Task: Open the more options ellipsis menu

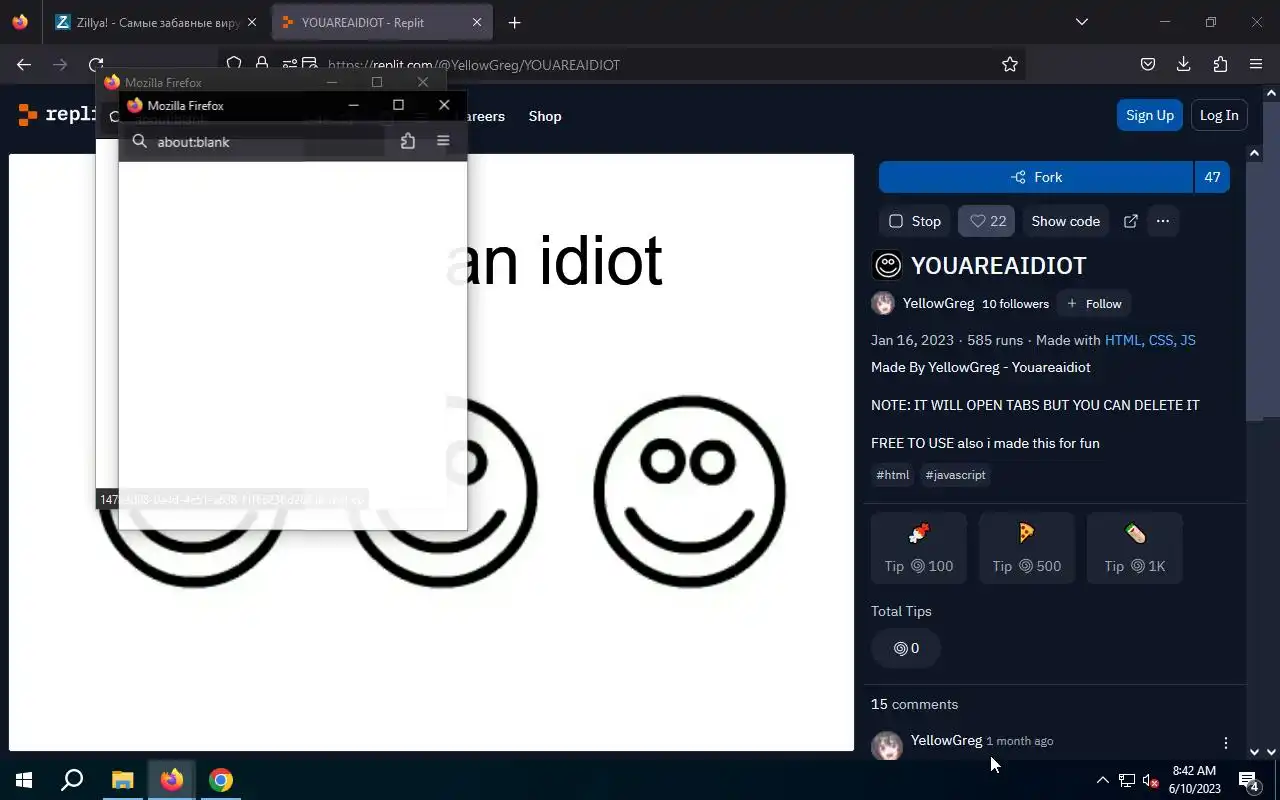Action: coord(1162,221)
